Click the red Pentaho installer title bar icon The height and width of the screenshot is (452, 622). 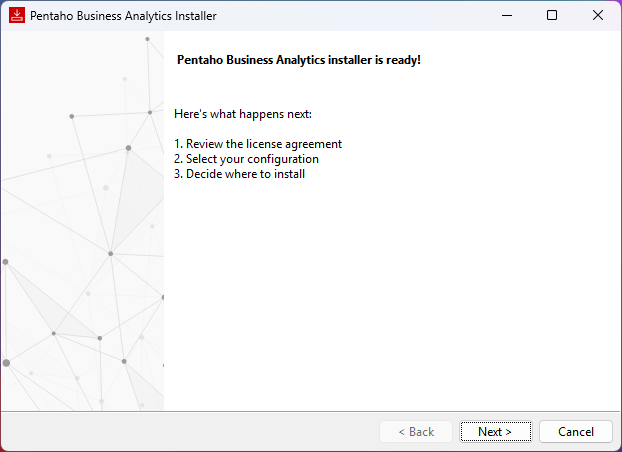[16, 16]
